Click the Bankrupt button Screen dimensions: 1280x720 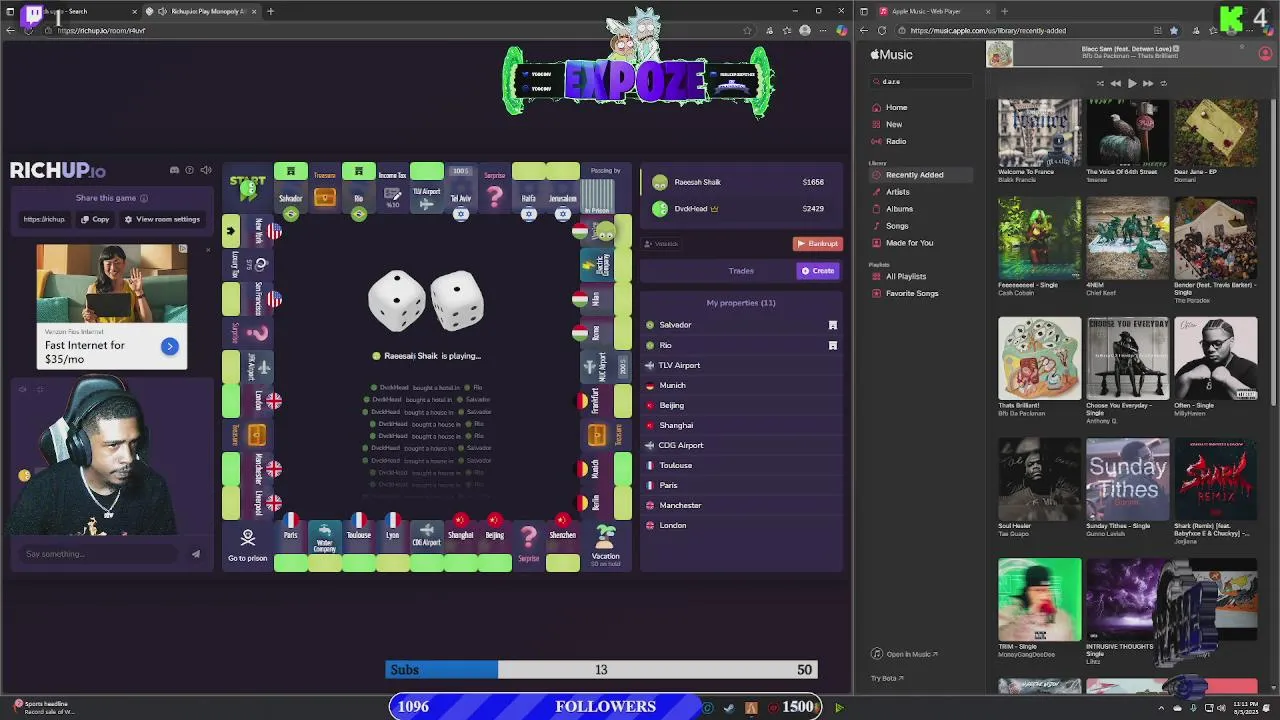tap(817, 243)
